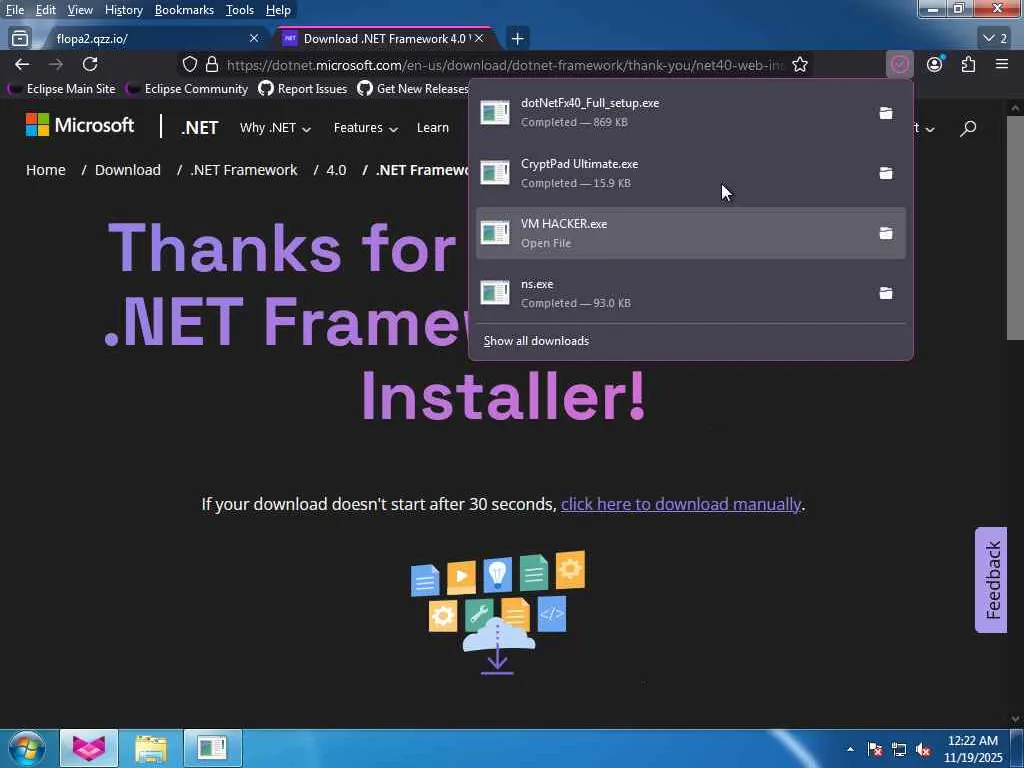Screen dimensions: 1024x768
Task: Show VM HACKER.exe in its folder
Action: coord(886,233)
